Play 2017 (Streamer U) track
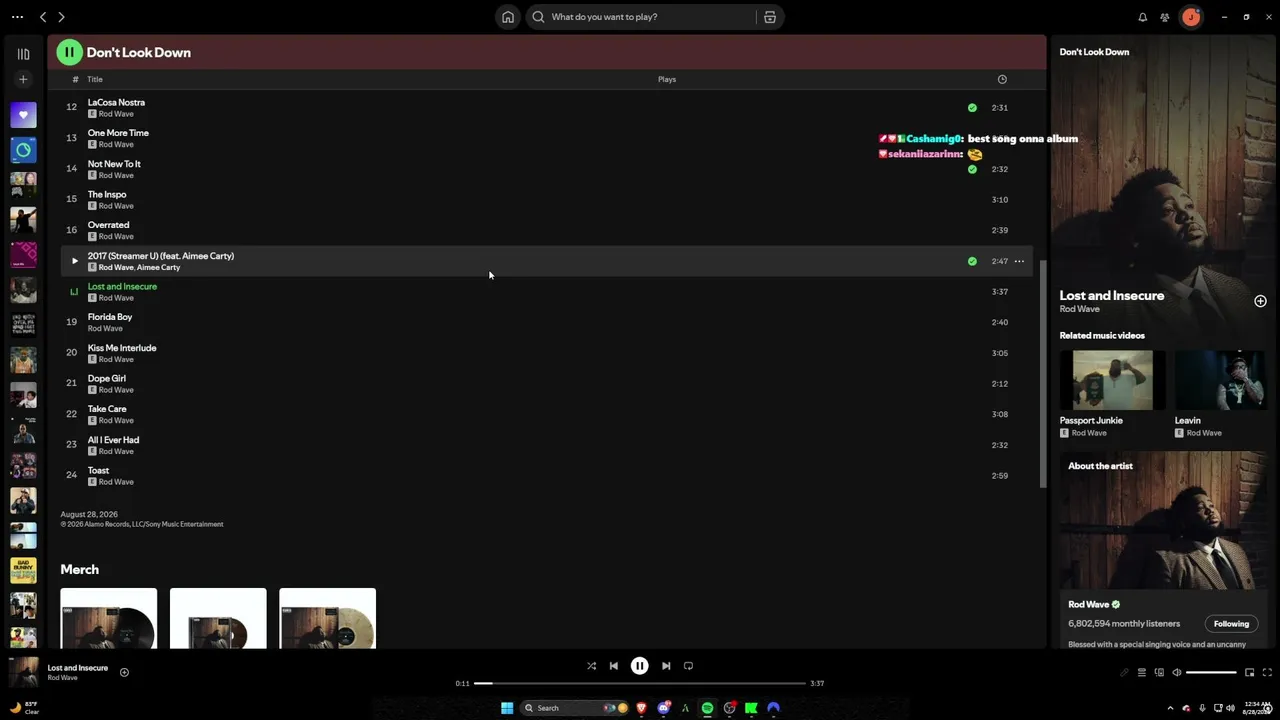This screenshot has width=1280, height=720. click(x=74, y=261)
